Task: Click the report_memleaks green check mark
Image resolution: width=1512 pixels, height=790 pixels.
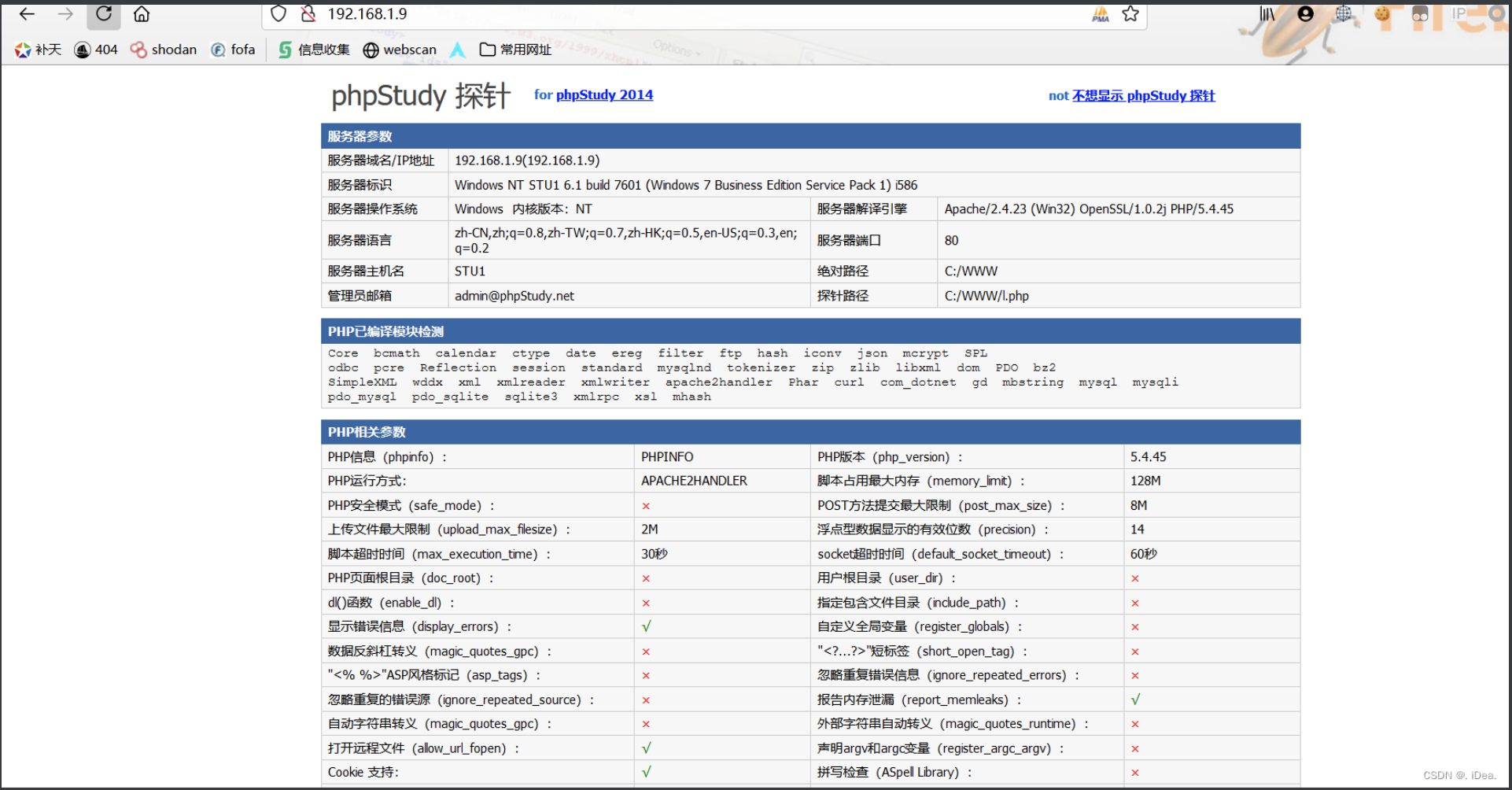Action: tap(1136, 700)
